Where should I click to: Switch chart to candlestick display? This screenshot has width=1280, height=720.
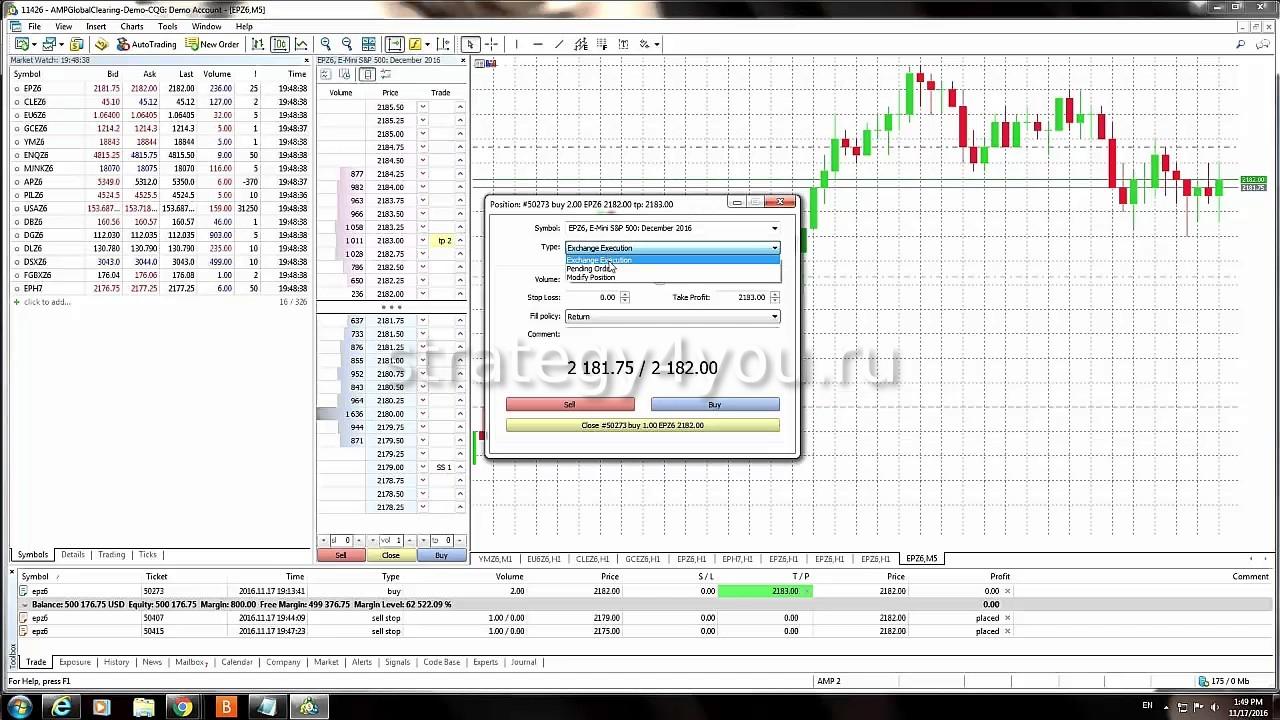coord(279,44)
